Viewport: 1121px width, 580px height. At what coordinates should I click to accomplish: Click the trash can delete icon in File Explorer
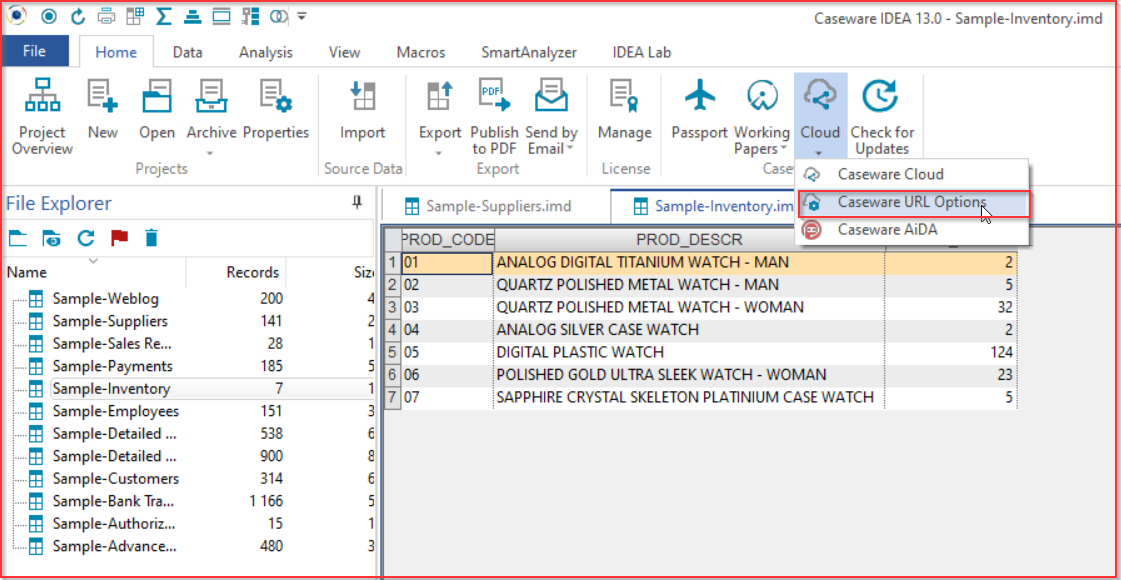151,238
